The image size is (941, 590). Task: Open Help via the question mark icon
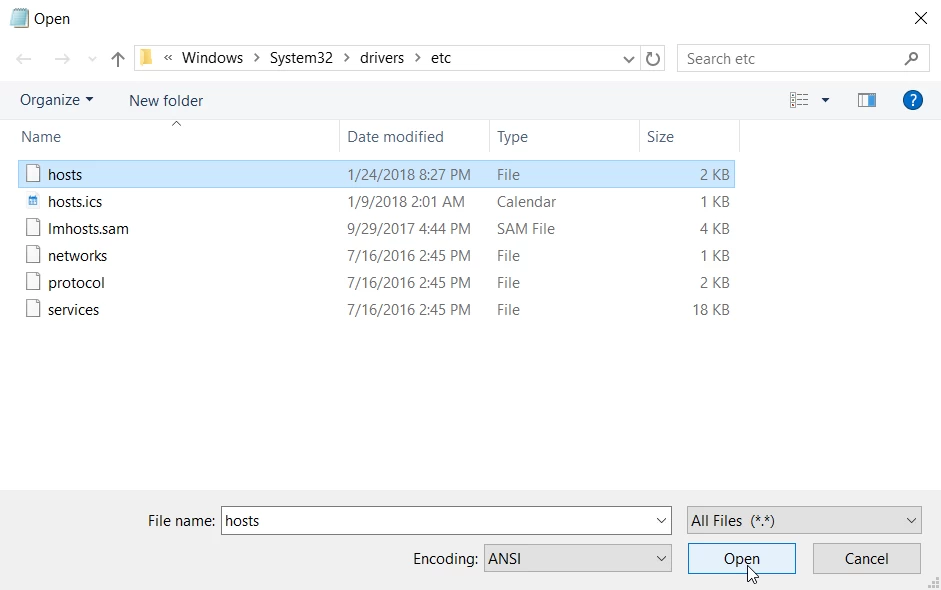pos(912,100)
